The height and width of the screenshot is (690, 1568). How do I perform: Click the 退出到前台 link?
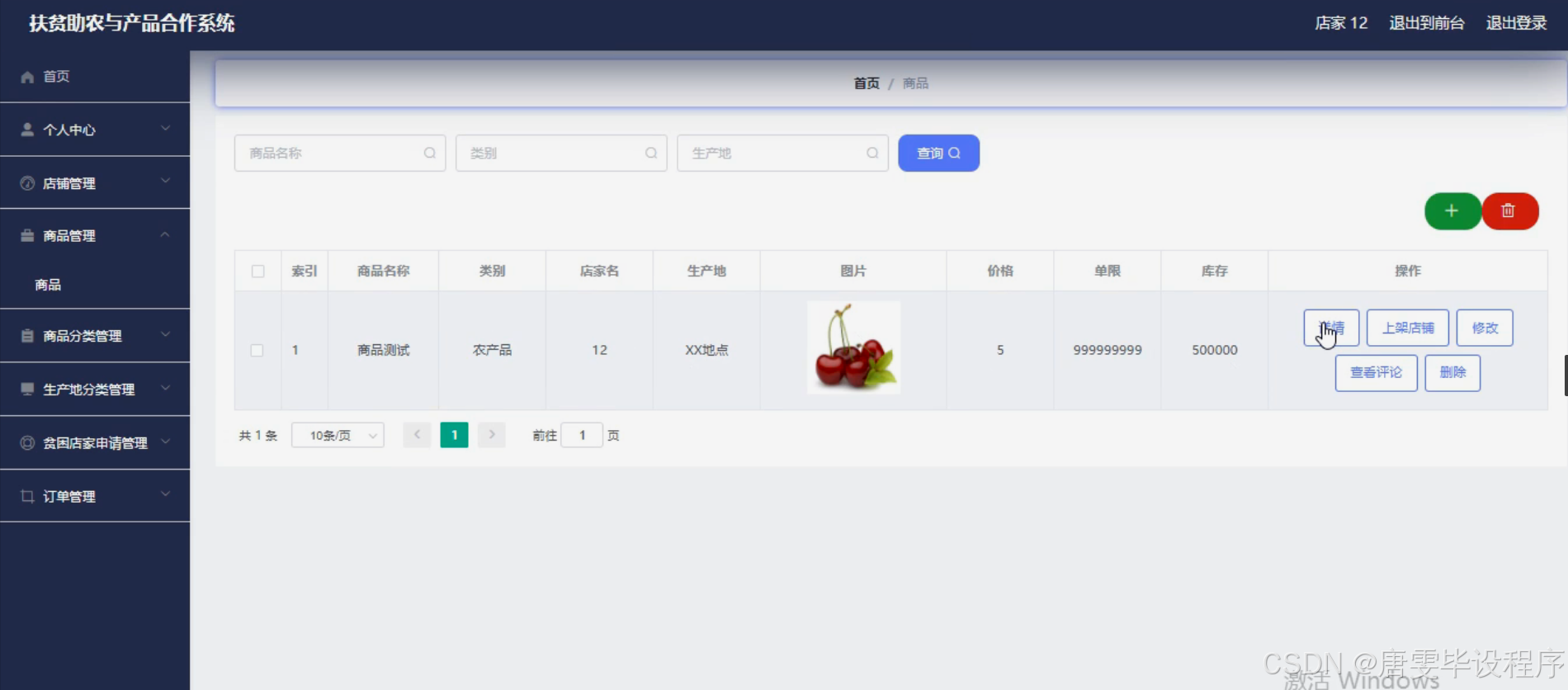coord(1427,23)
